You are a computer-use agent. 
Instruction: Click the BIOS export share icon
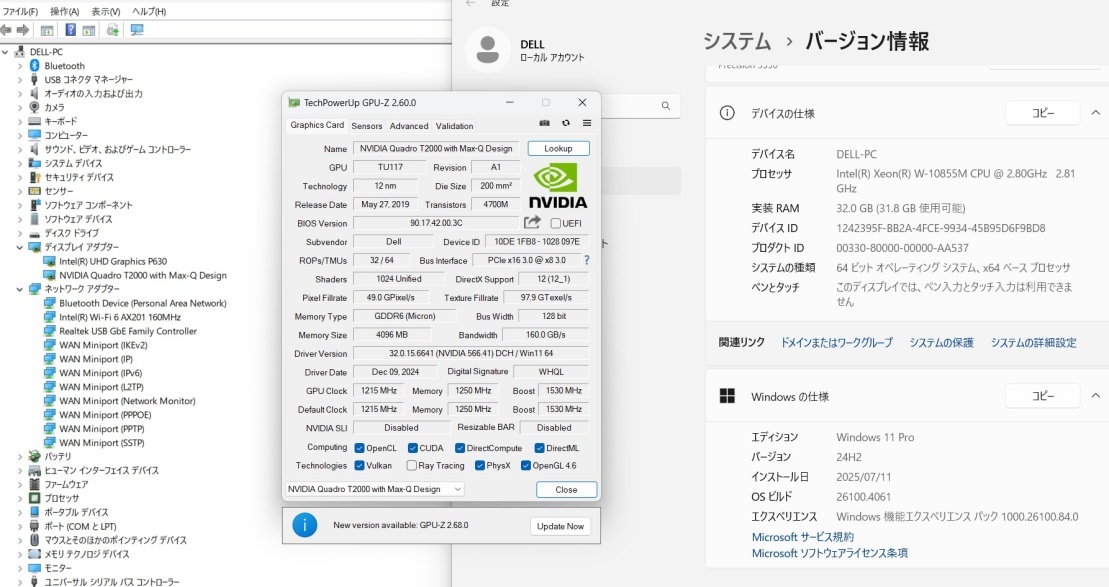point(532,223)
